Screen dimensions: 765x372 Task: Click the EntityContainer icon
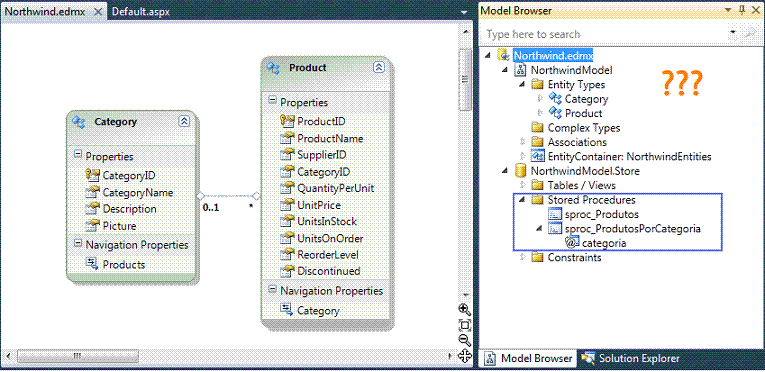click(537, 157)
